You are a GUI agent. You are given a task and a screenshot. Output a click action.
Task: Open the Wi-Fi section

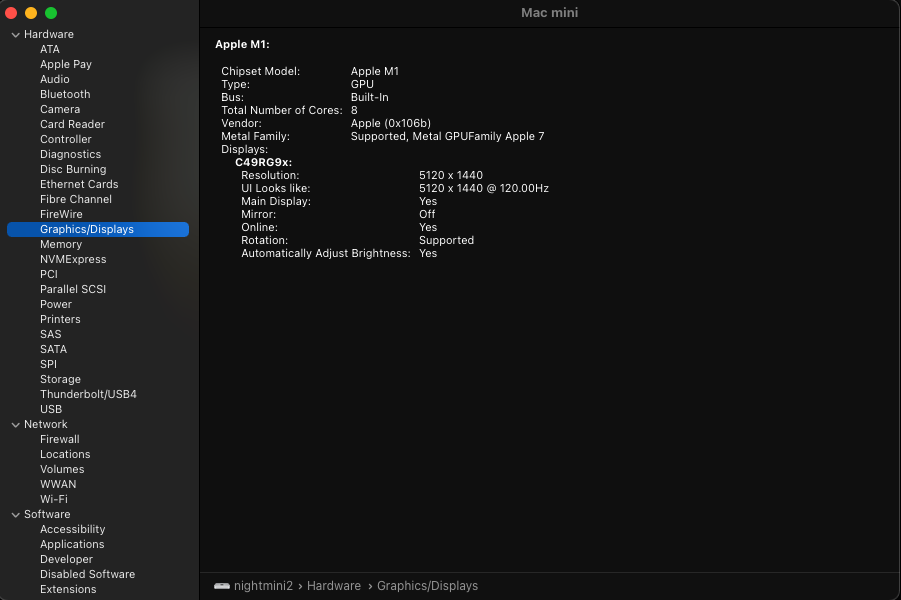coord(53,499)
